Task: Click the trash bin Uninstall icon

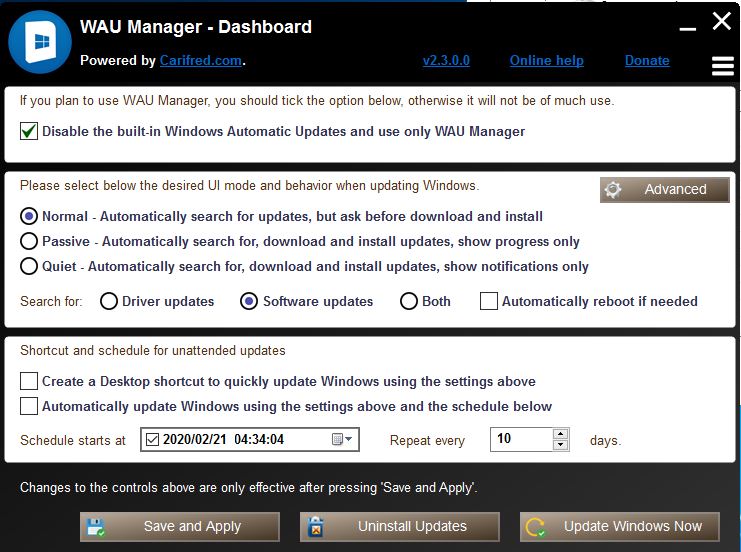Action: click(x=315, y=527)
